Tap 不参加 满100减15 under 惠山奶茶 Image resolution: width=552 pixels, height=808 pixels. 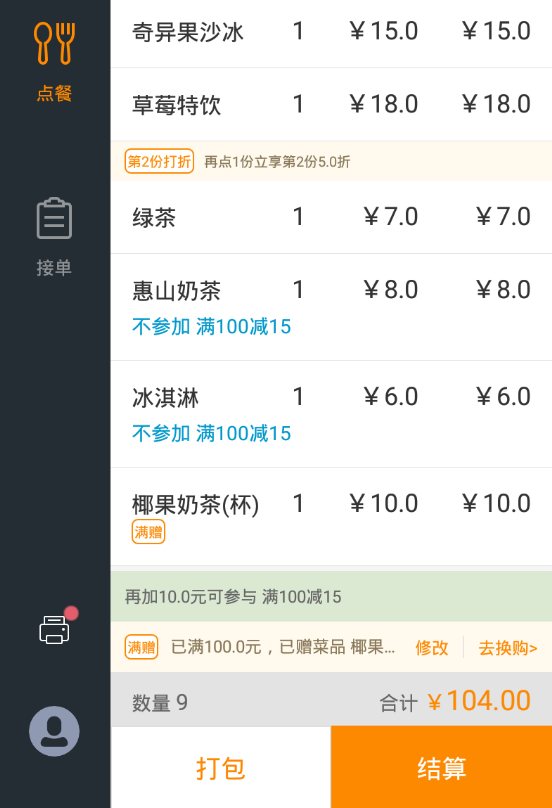[x=211, y=326]
